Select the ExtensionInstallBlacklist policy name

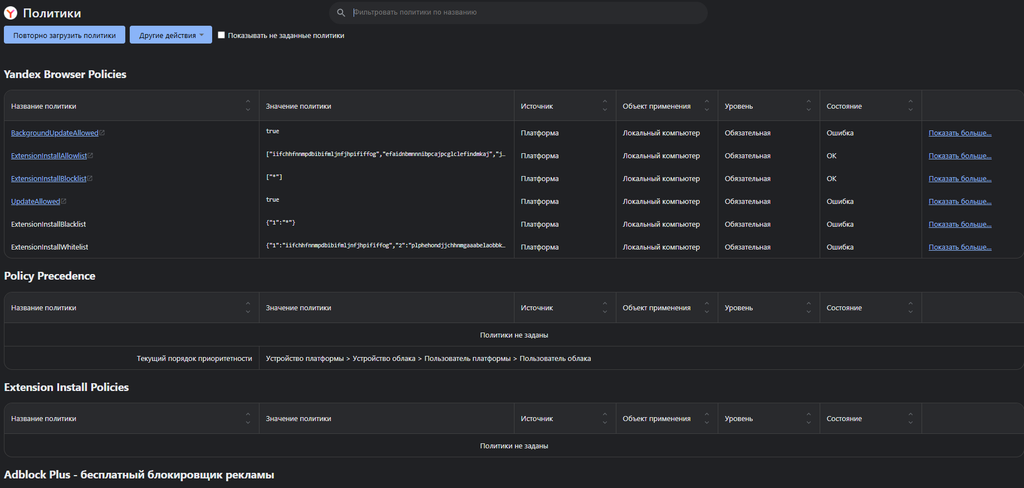click(x=49, y=224)
